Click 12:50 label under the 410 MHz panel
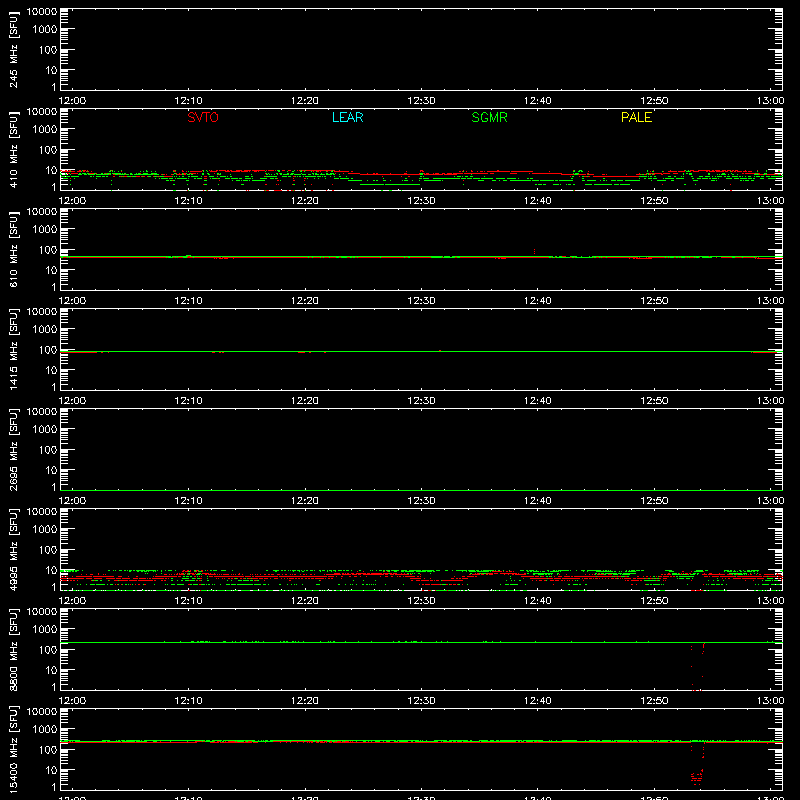The height and width of the screenshot is (800, 800). 654,201
